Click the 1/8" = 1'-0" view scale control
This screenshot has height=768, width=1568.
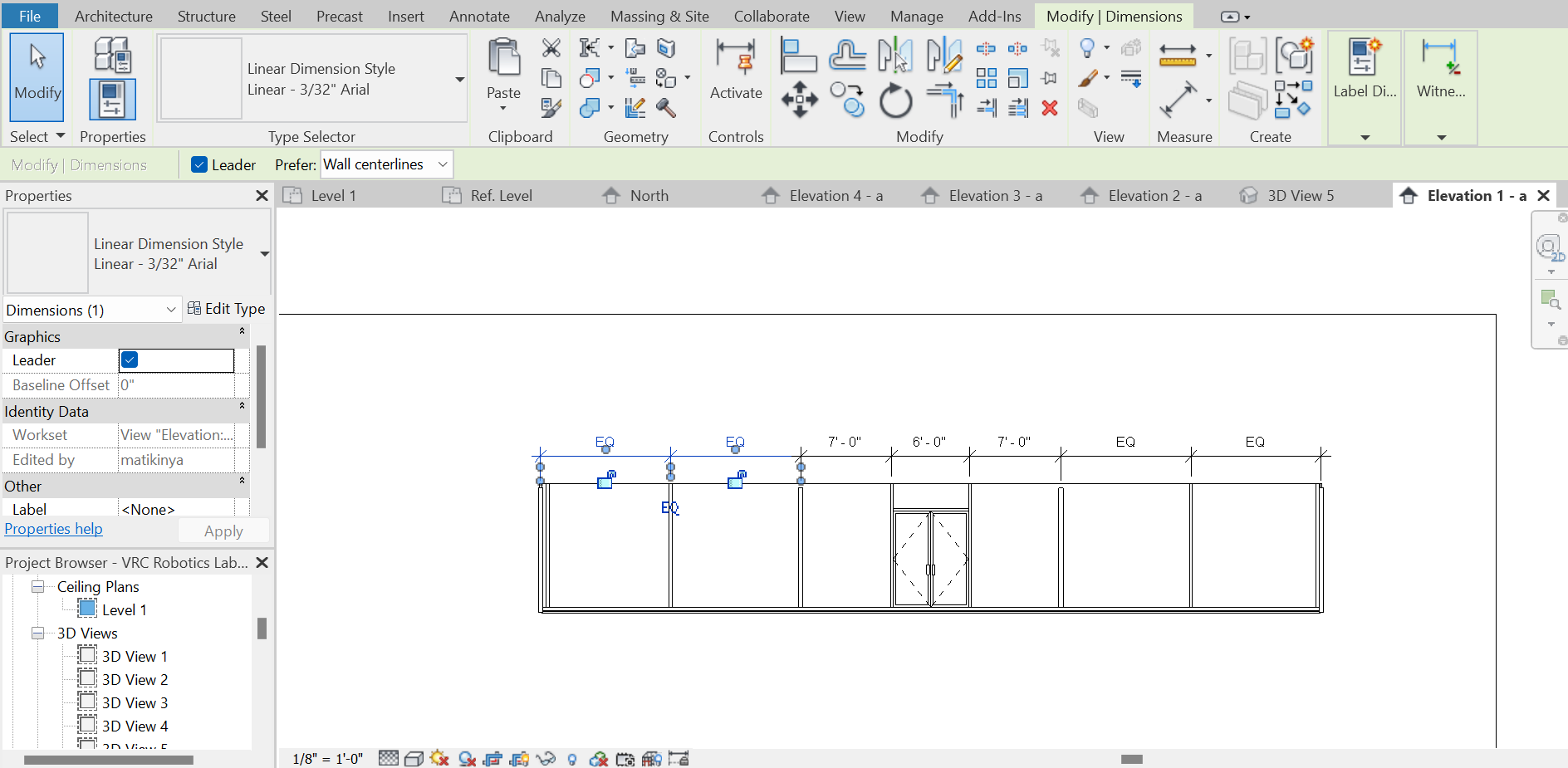pos(327,757)
